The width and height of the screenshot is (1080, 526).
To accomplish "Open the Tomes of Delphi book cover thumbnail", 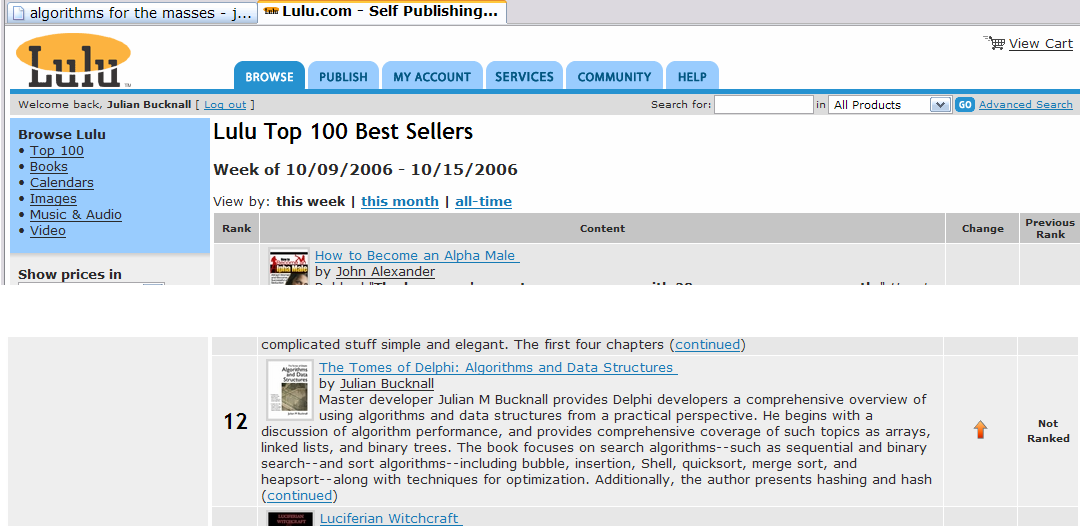I will [290, 390].
